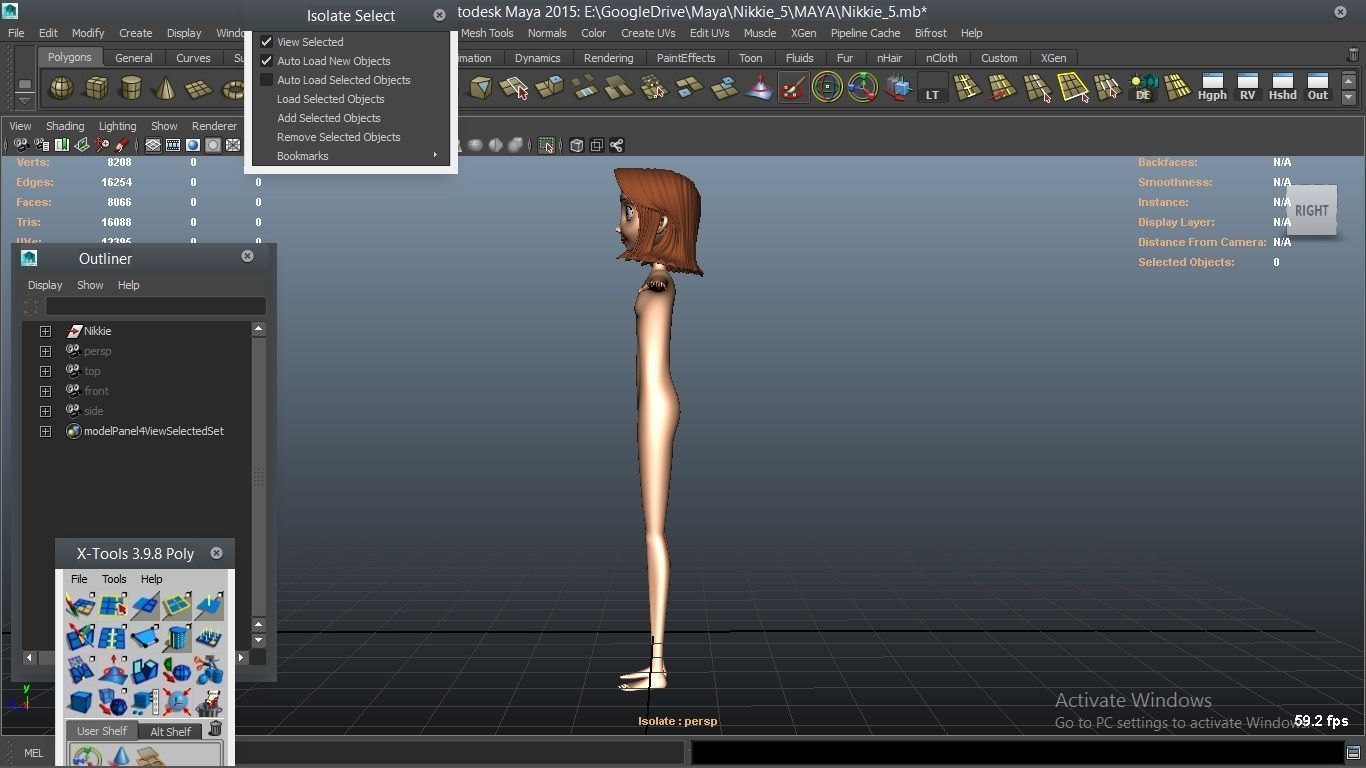Click the RIGHT view cube face
The width and height of the screenshot is (1366, 768).
point(1312,210)
